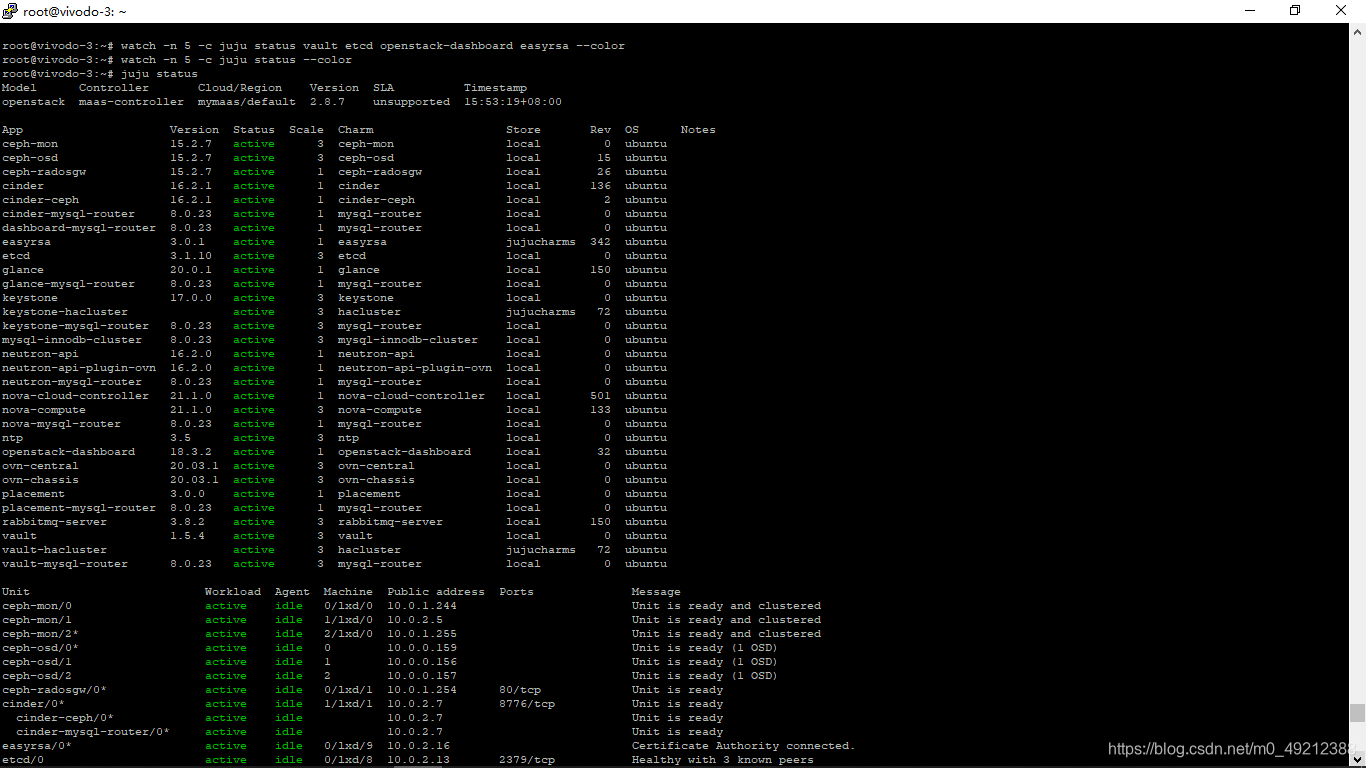Click version '17.0.0' of keystone
This screenshot has height=768, width=1366.
pos(191,298)
